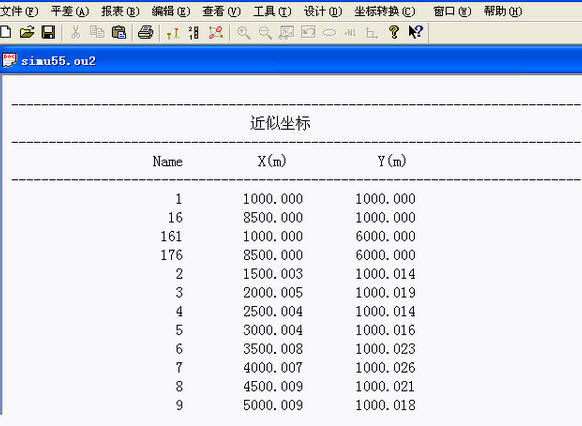Click X value 4000.007

pos(273,368)
